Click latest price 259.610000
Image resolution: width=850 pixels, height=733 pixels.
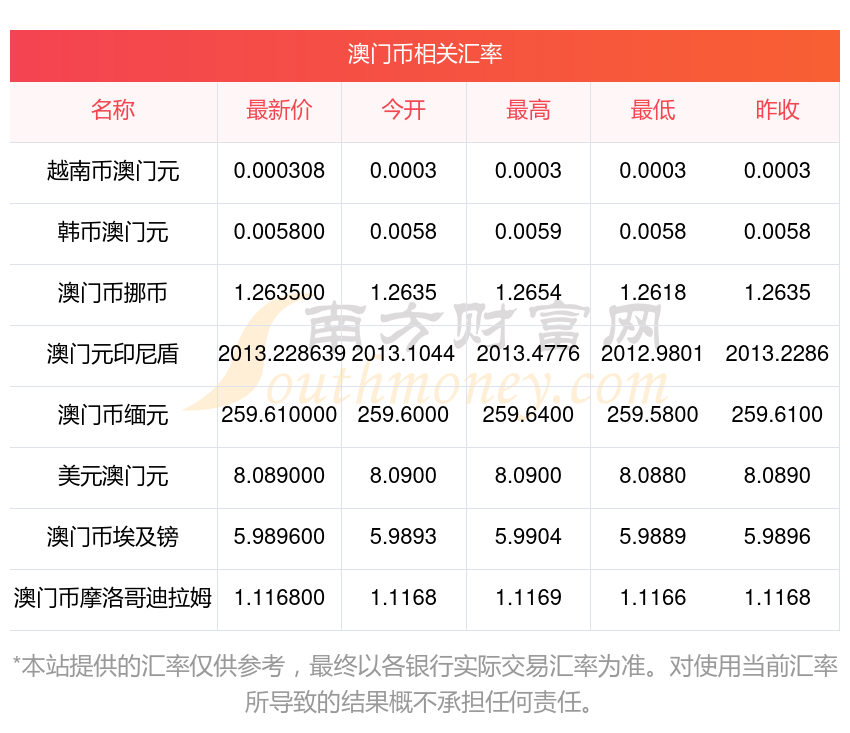(279, 415)
